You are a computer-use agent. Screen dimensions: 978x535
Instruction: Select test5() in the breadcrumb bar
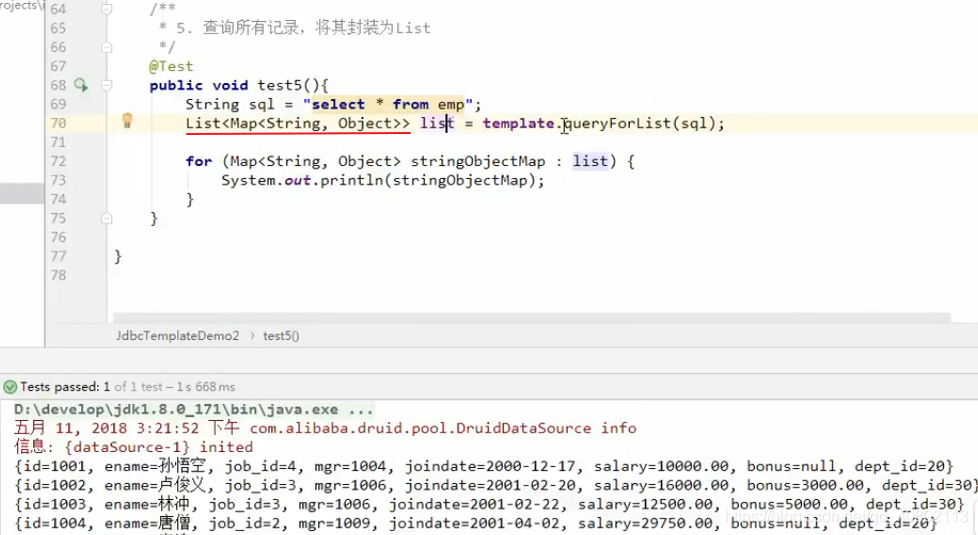(x=281, y=335)
